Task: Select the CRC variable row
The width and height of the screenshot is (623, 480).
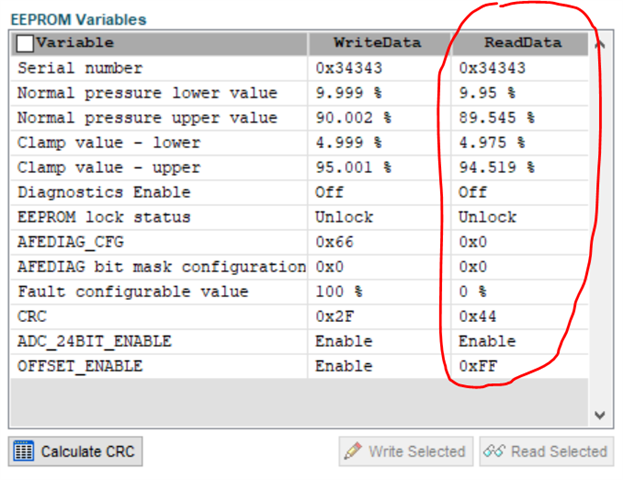Action: coord(160,317)
